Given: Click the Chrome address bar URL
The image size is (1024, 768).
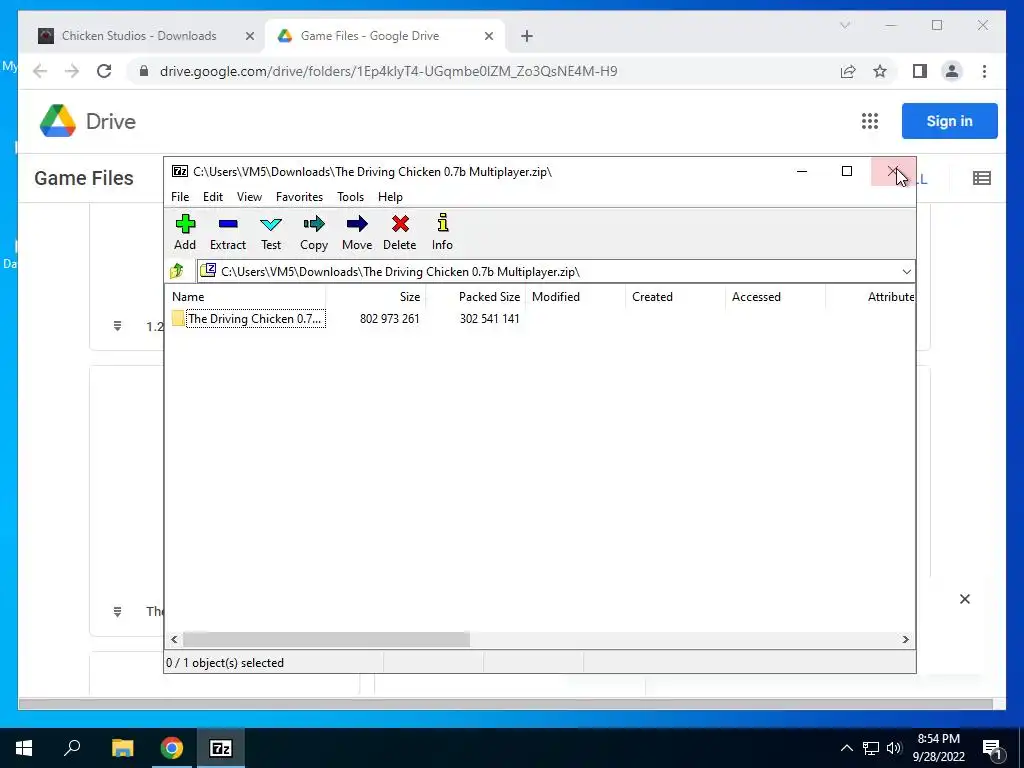Looking at the screenshot, I should 389,71.
